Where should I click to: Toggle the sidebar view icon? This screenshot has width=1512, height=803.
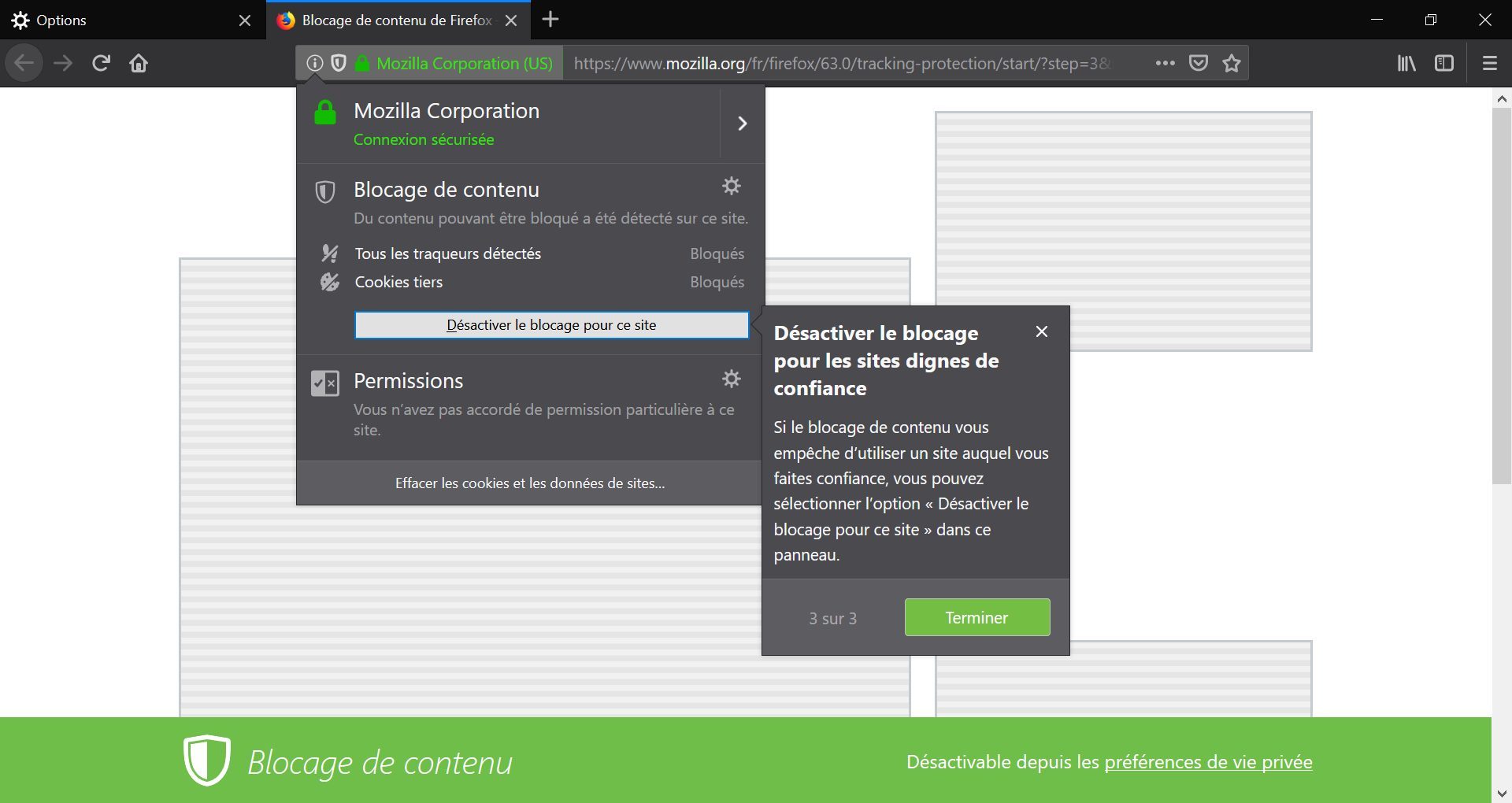(1443, 63)
